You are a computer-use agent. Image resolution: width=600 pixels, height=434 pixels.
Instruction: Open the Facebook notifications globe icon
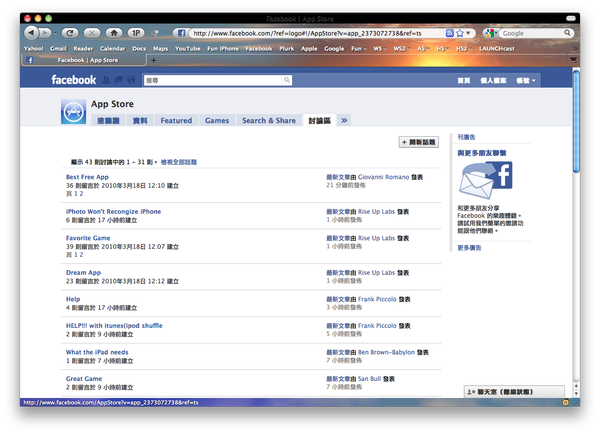(131, 80)
